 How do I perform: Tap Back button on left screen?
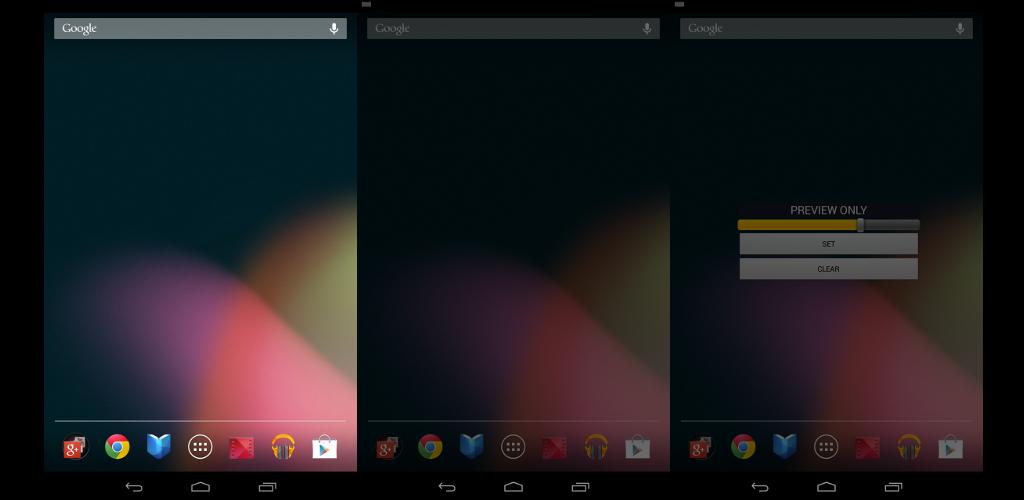tap(134, 487)
